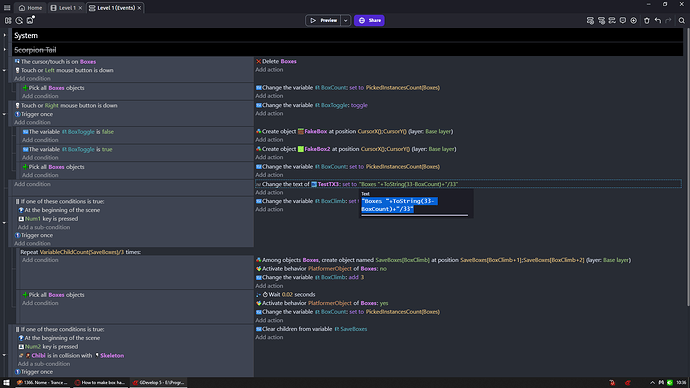Open the main hamburger menu

click(x=7, y=8)
